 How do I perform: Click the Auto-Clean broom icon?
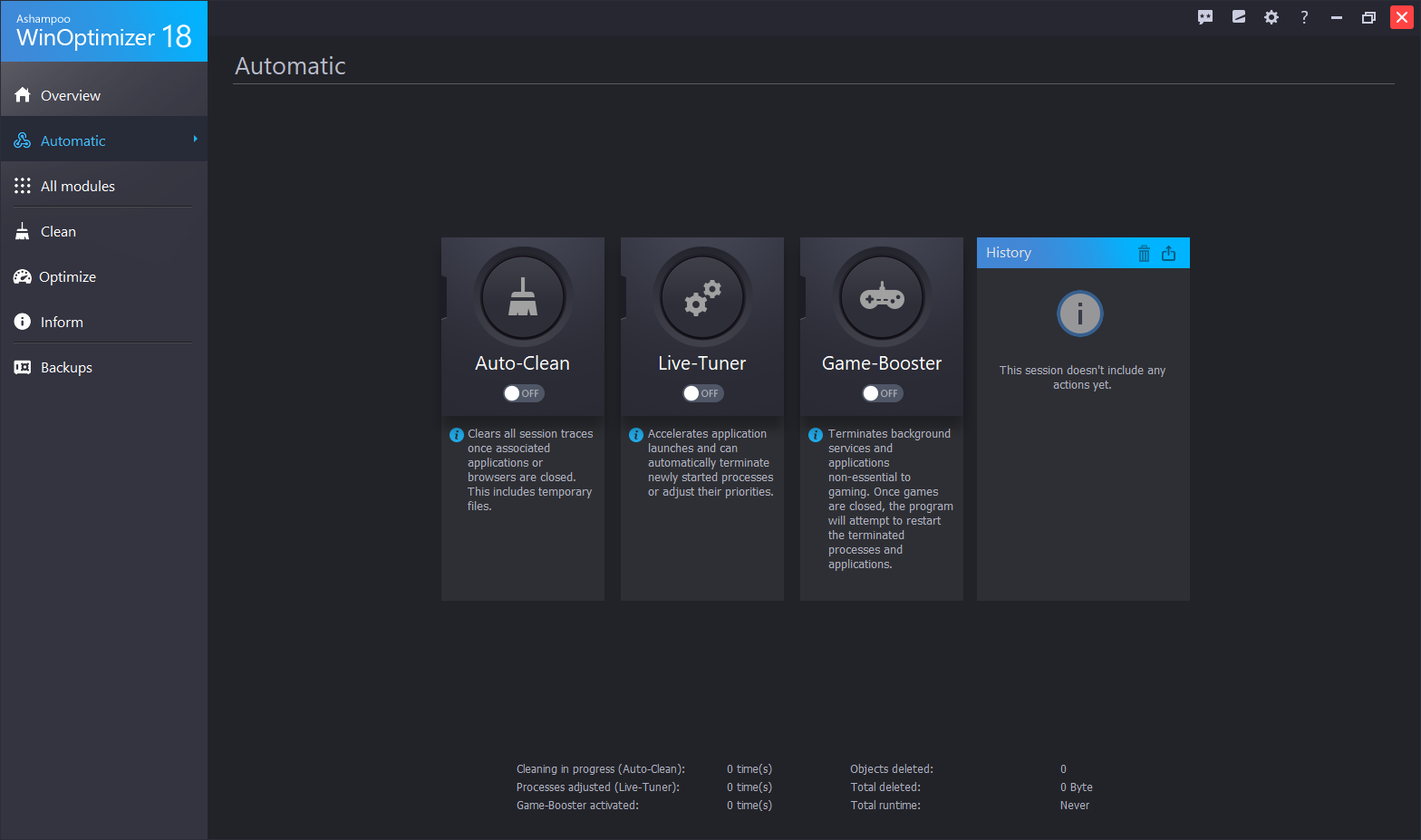523,297
